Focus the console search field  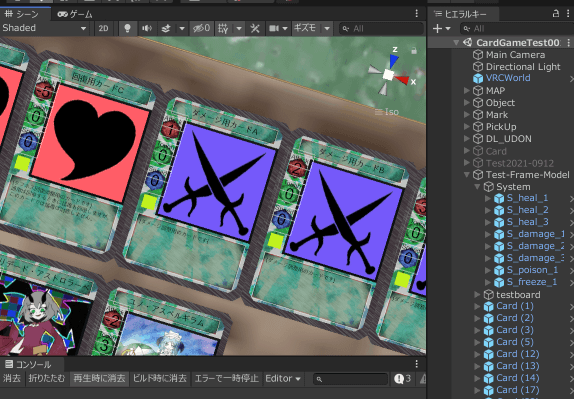tap(350, 379)
